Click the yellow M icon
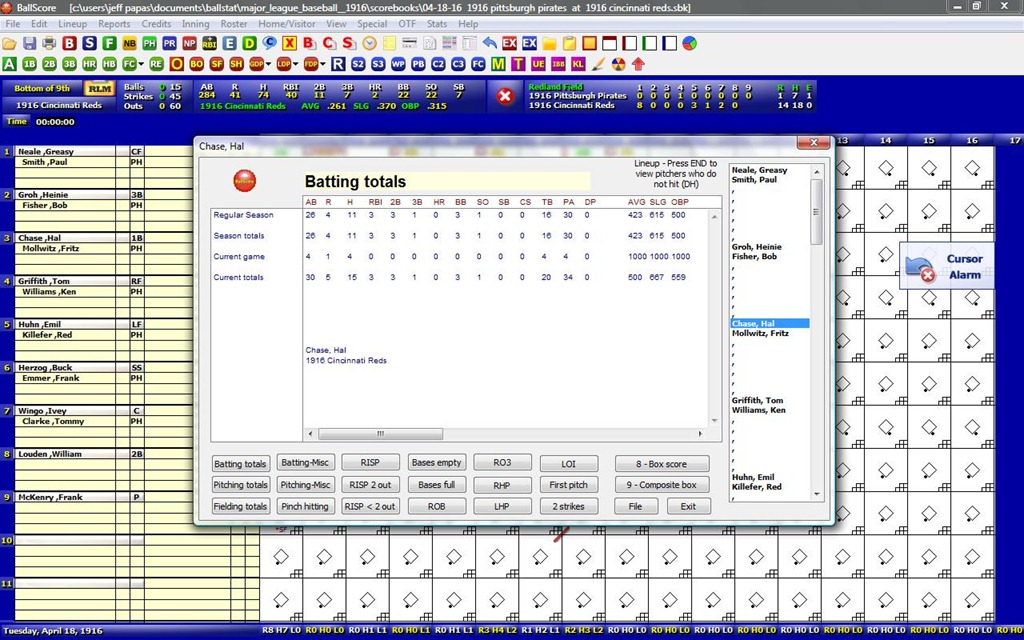This screenshot has height=640, width=1024. tap(498, 64)
